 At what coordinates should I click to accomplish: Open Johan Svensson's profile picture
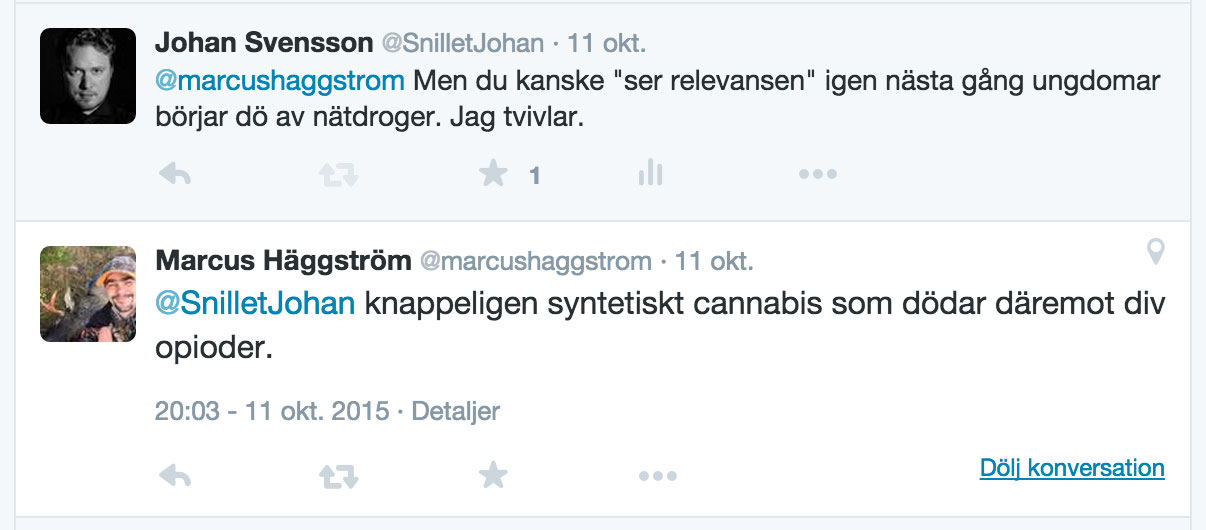click(x=88, y=76)
